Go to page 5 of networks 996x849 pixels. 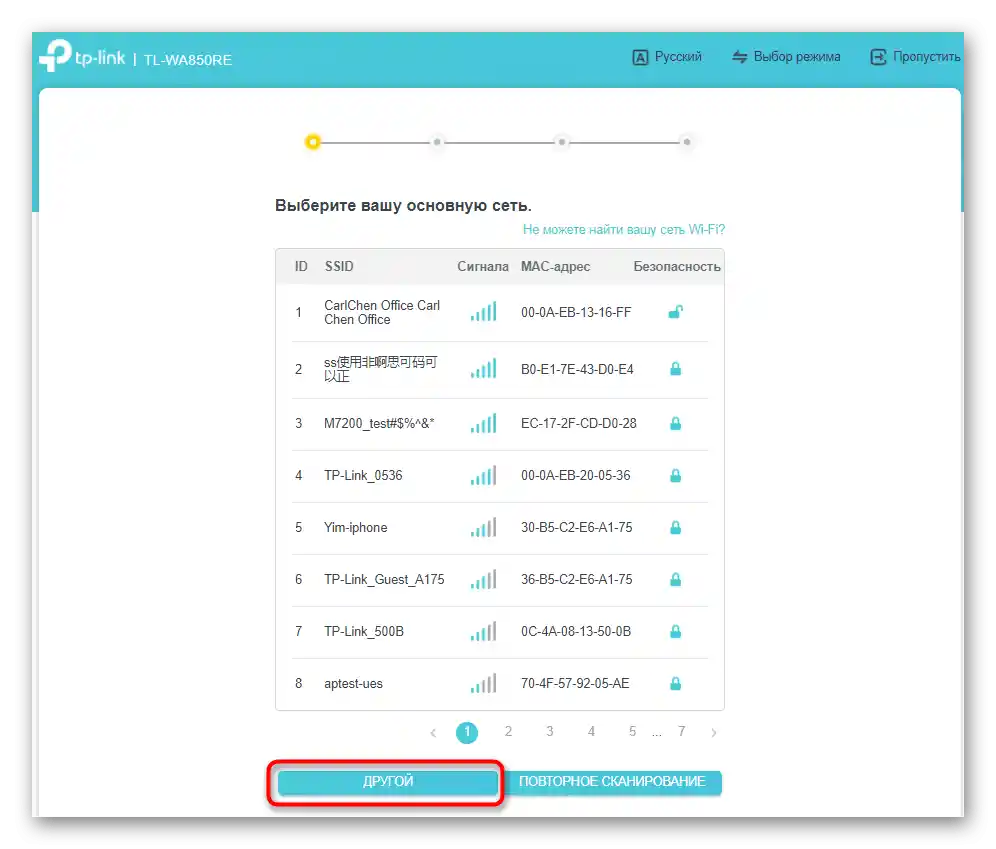pyautogui.click(x=633, y=732)
